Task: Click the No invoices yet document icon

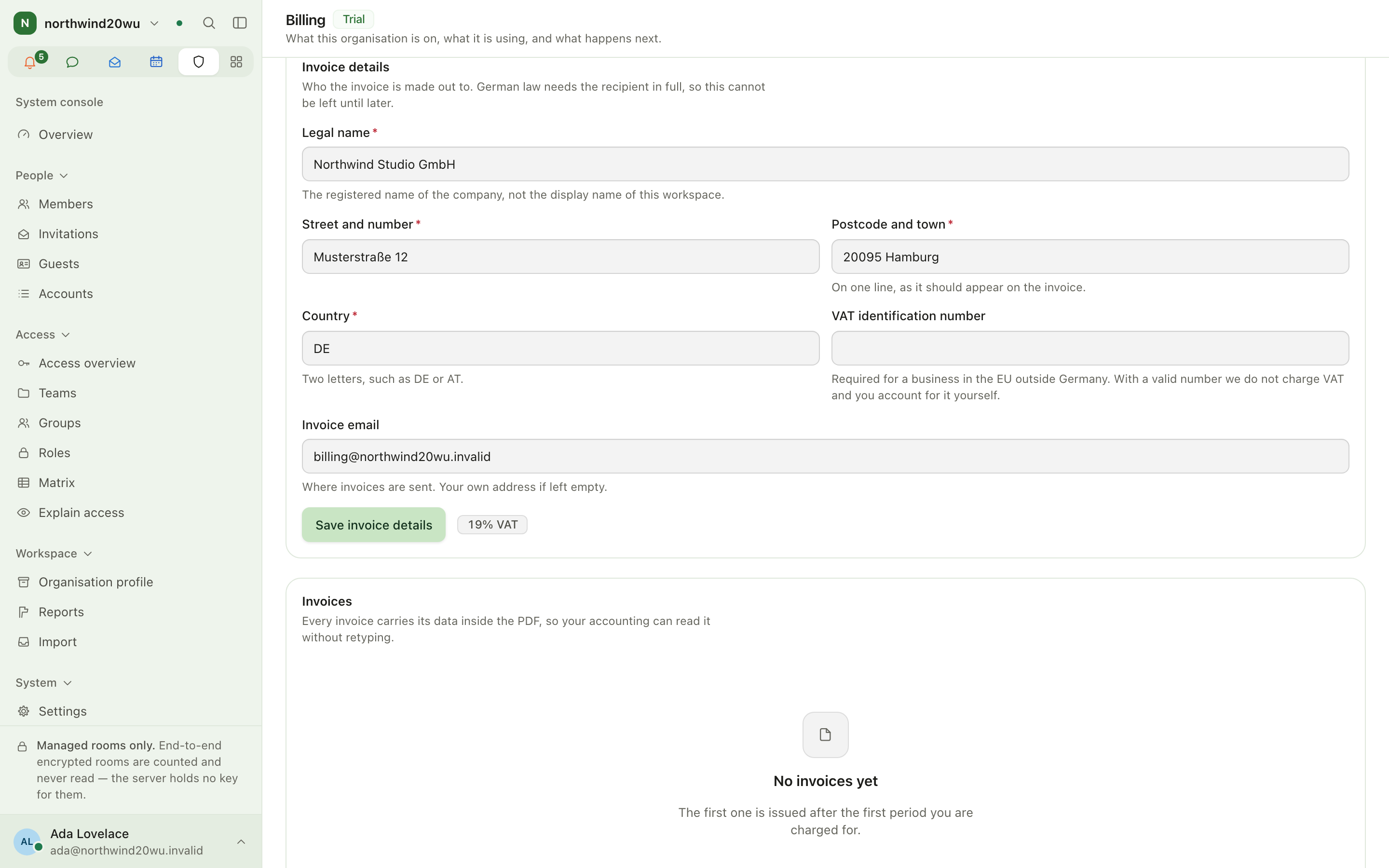Action: pyautogui.click(x=825, y=735)
